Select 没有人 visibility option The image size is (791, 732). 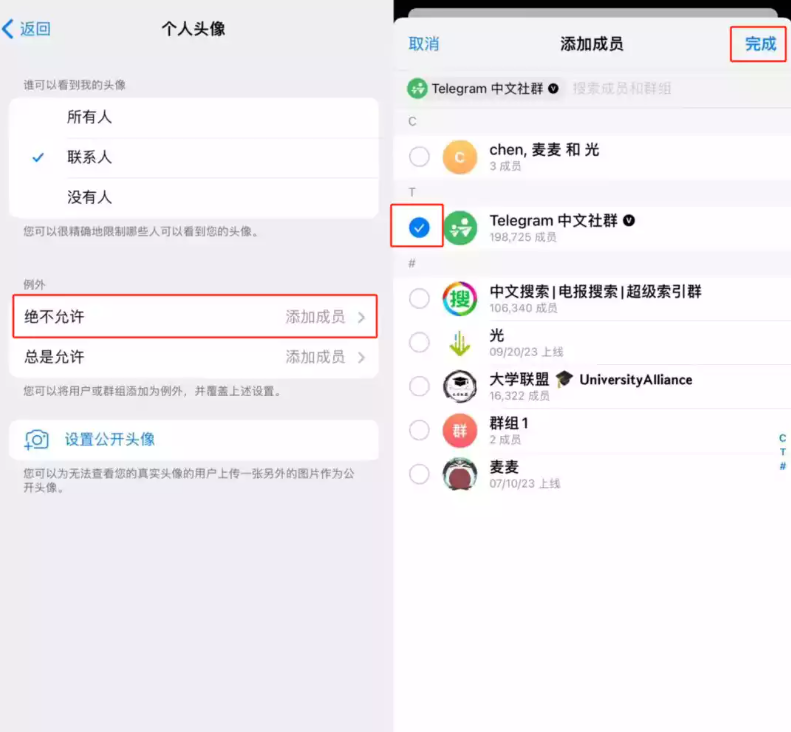(194, 197)
